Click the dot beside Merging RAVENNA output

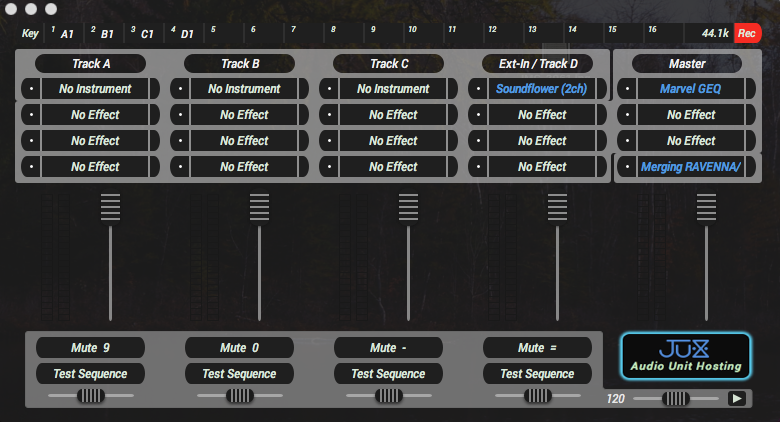(627, 167)
